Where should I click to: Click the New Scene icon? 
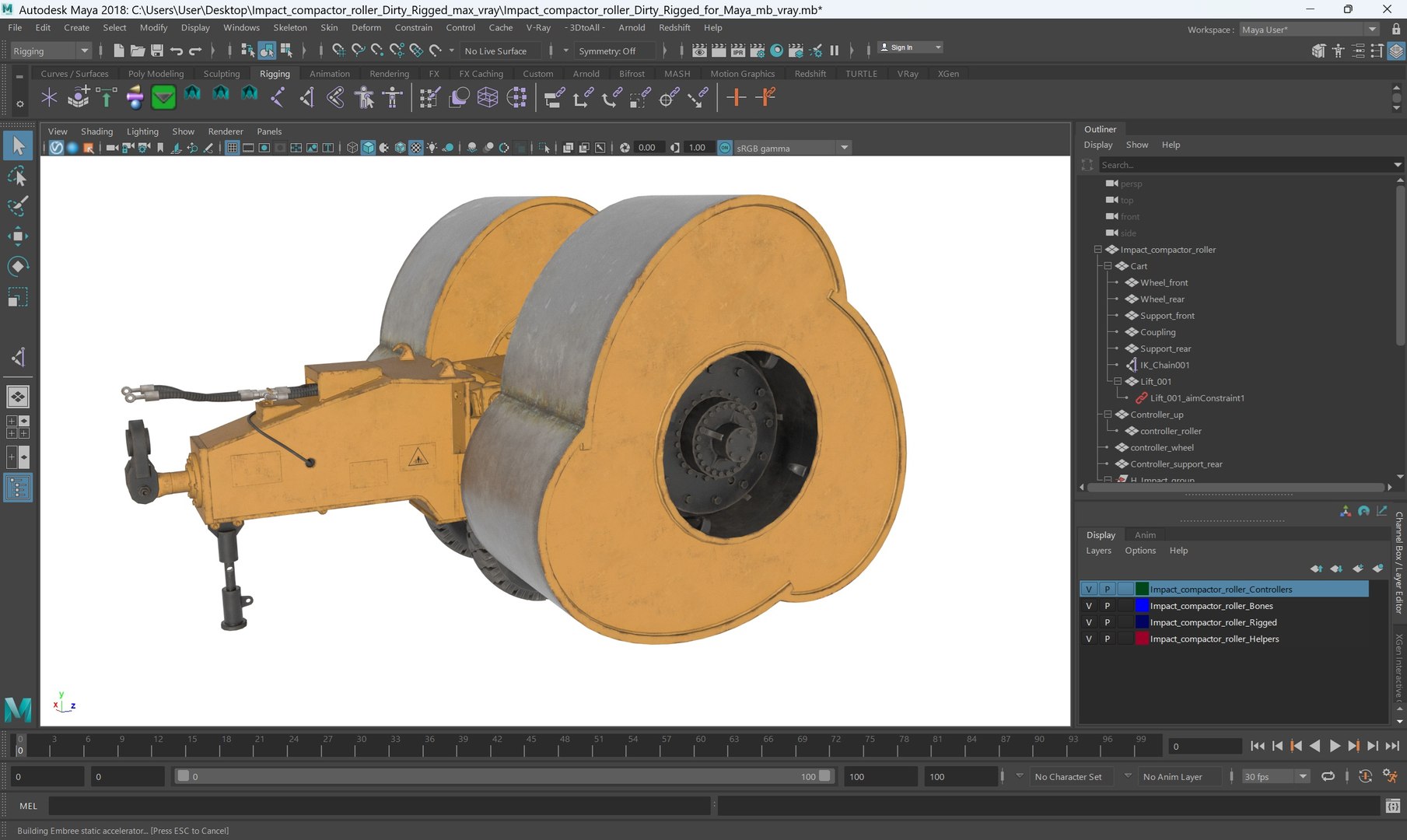pos(118,51)
